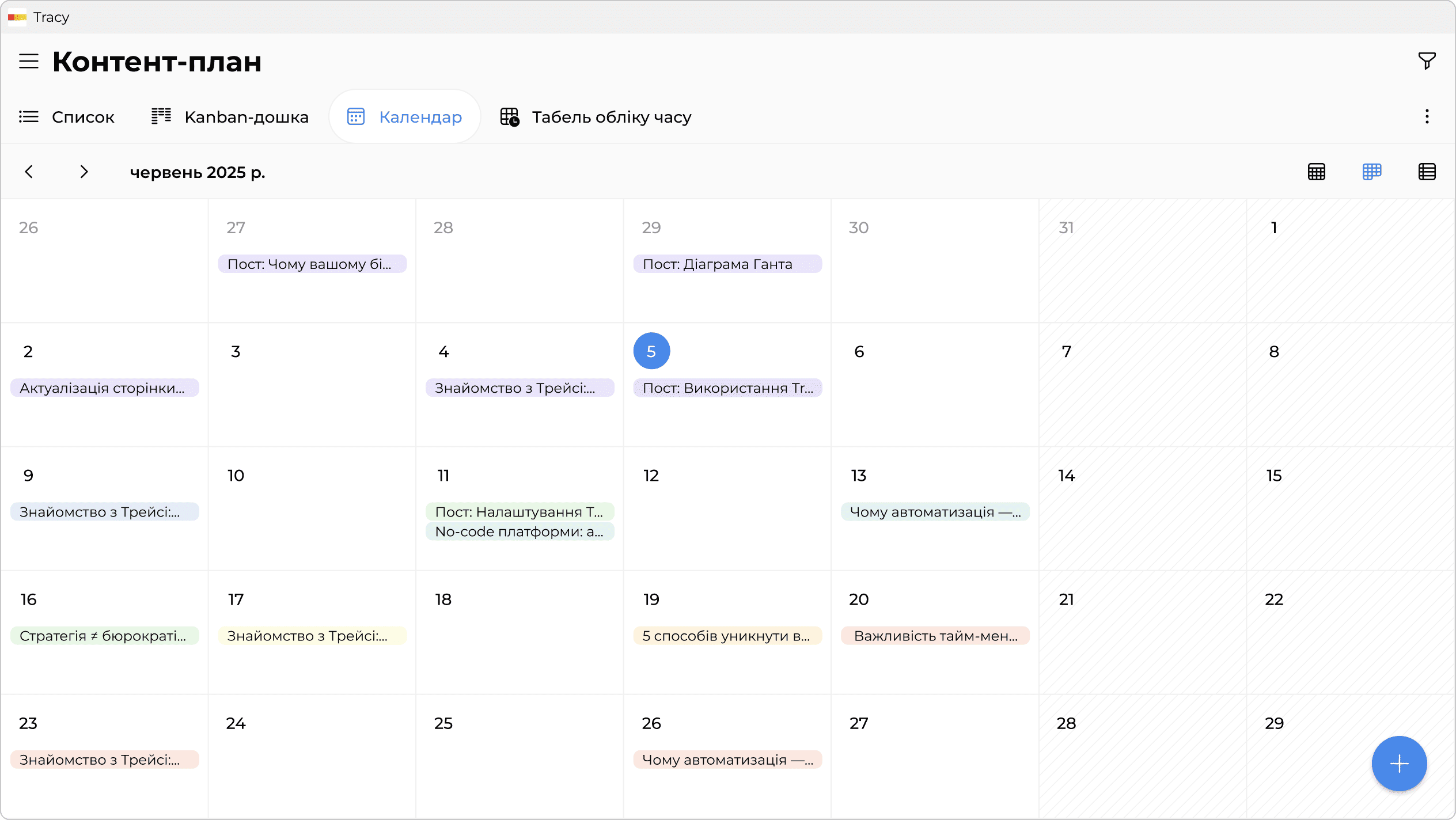Select day 3 in the calendar
The width and height of the screenshot is (1456, 820).
pos(236,351)
